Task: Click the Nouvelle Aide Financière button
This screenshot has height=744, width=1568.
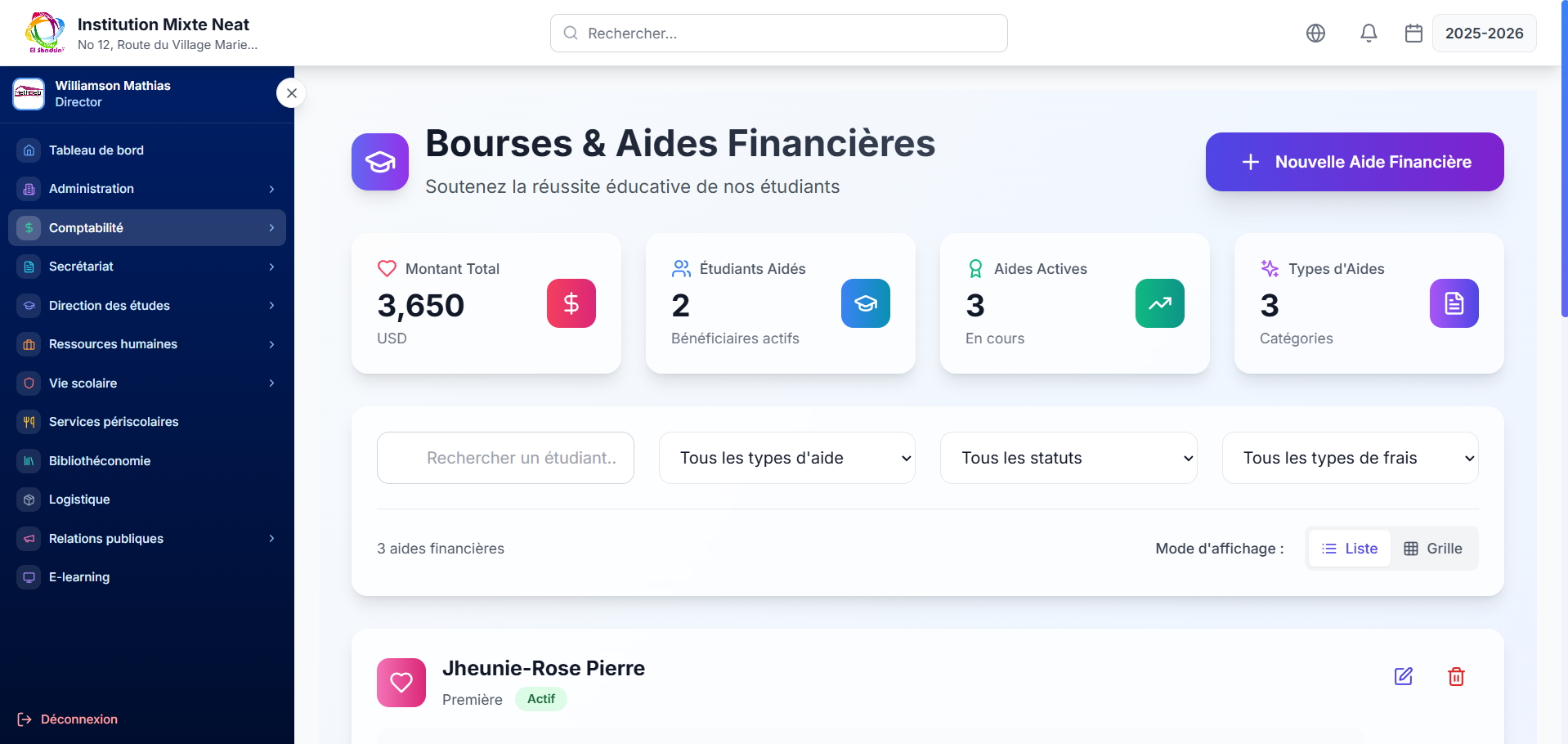Action: (x=1355, y=162)
